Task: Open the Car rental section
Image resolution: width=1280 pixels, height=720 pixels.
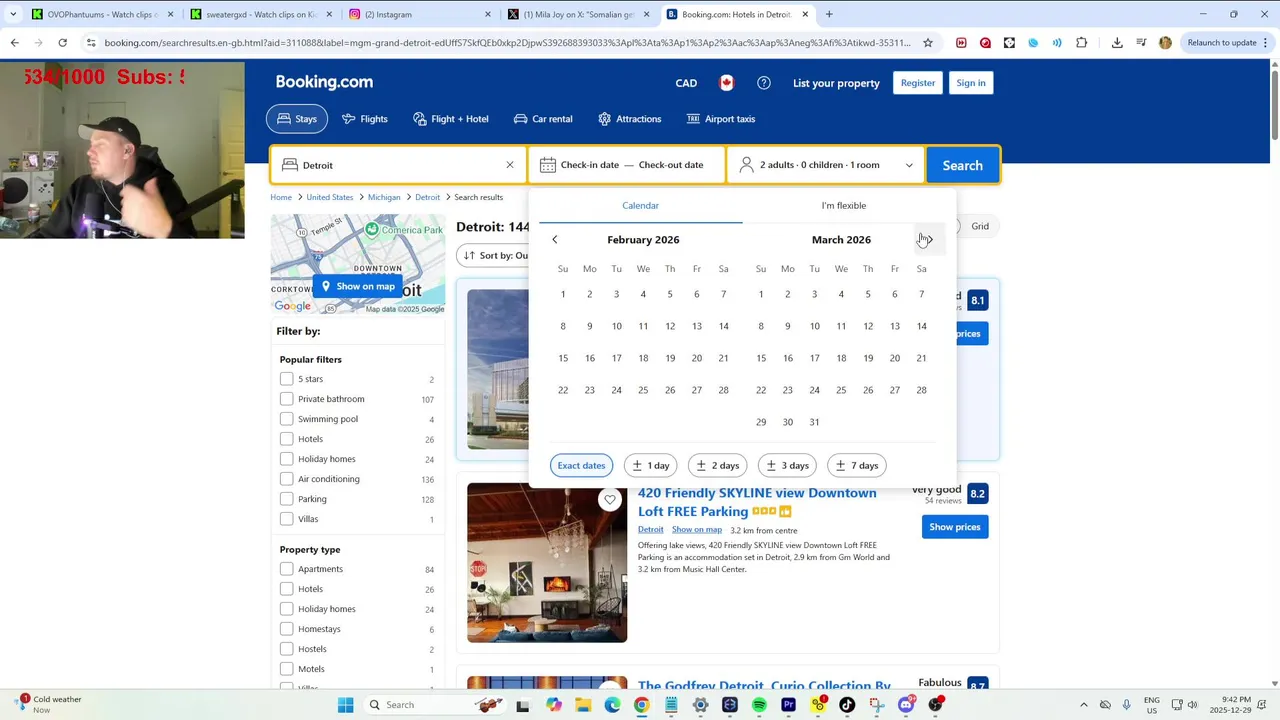Action: point(543,119)
